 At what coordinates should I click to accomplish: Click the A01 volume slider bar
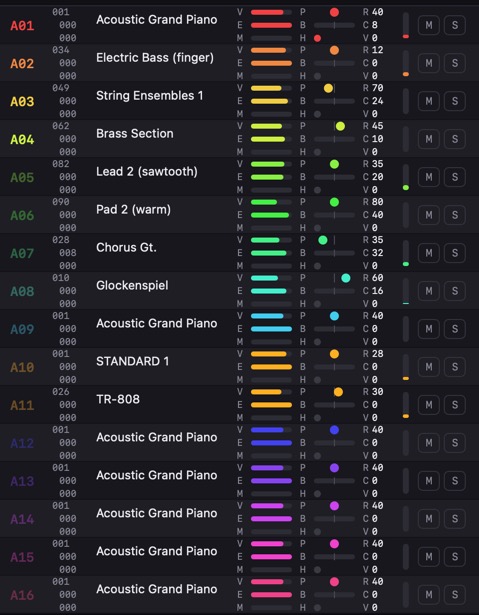click(271, 12)
